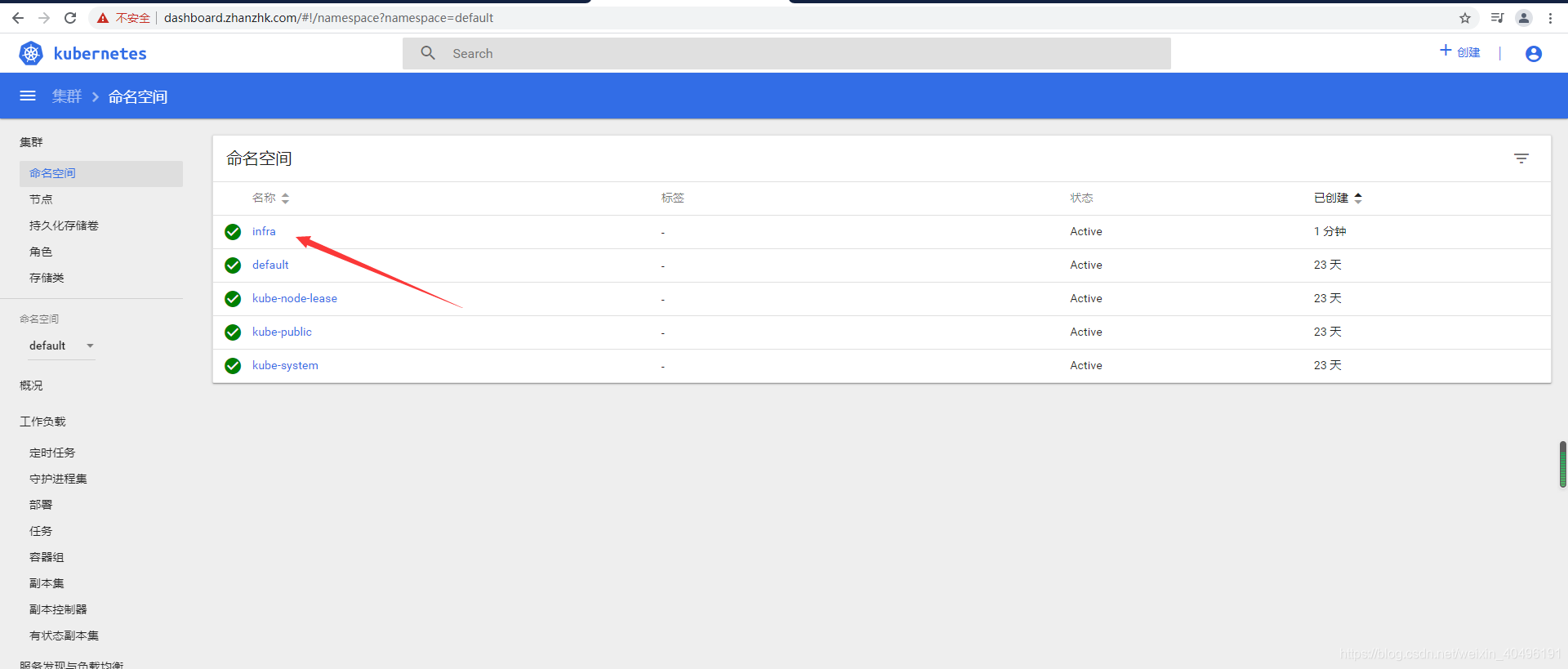This screenshot has width=1568, height=669.
Task: Click the browser address bar URL
Action: tap(328, 18)
